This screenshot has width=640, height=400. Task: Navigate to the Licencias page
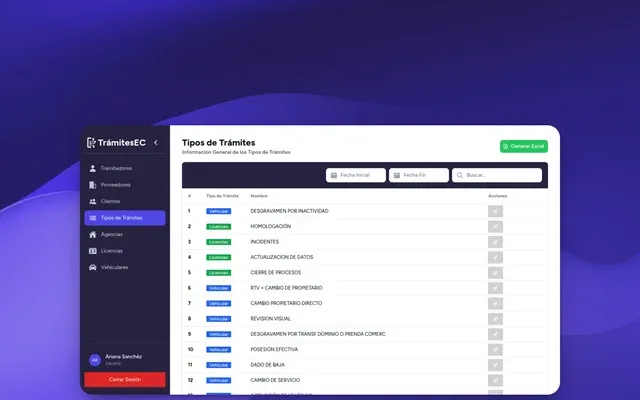tap(125, 251)
